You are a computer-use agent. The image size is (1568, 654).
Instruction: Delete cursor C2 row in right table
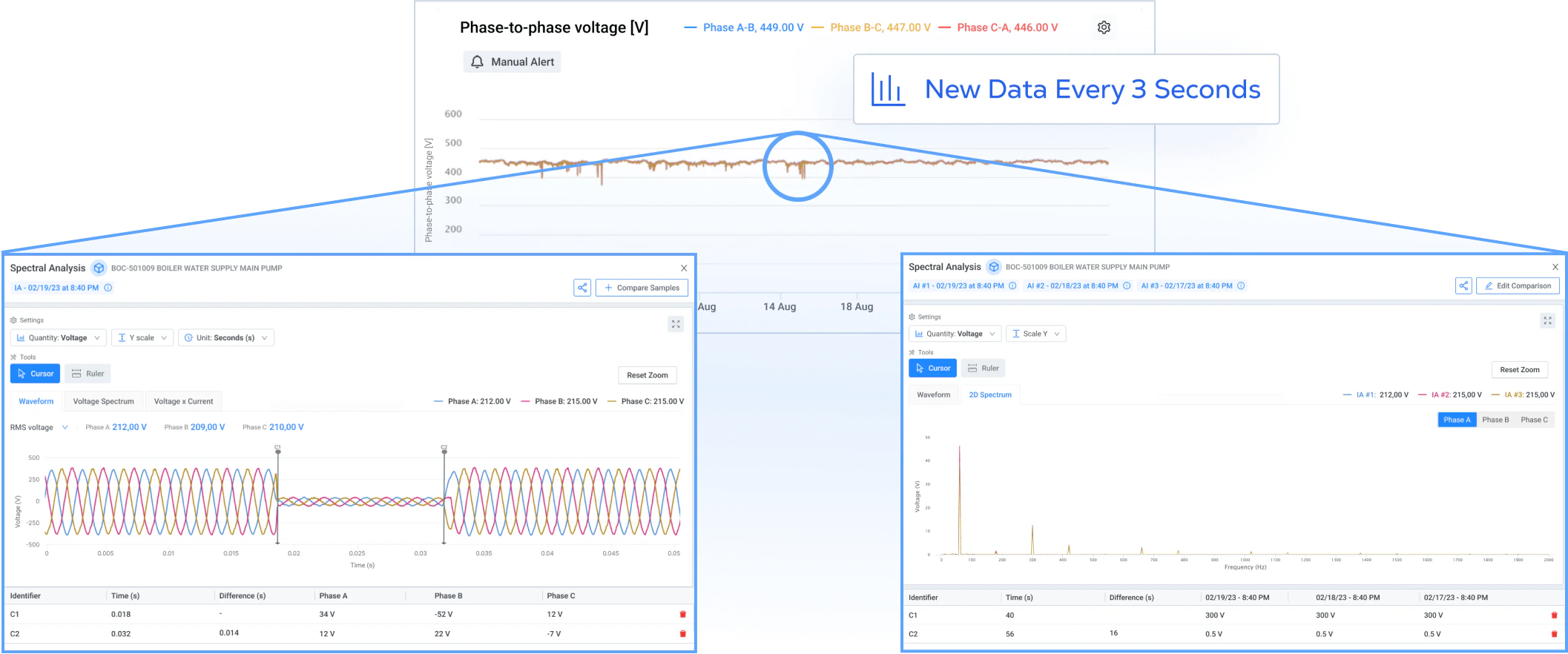coord(1554,634)
